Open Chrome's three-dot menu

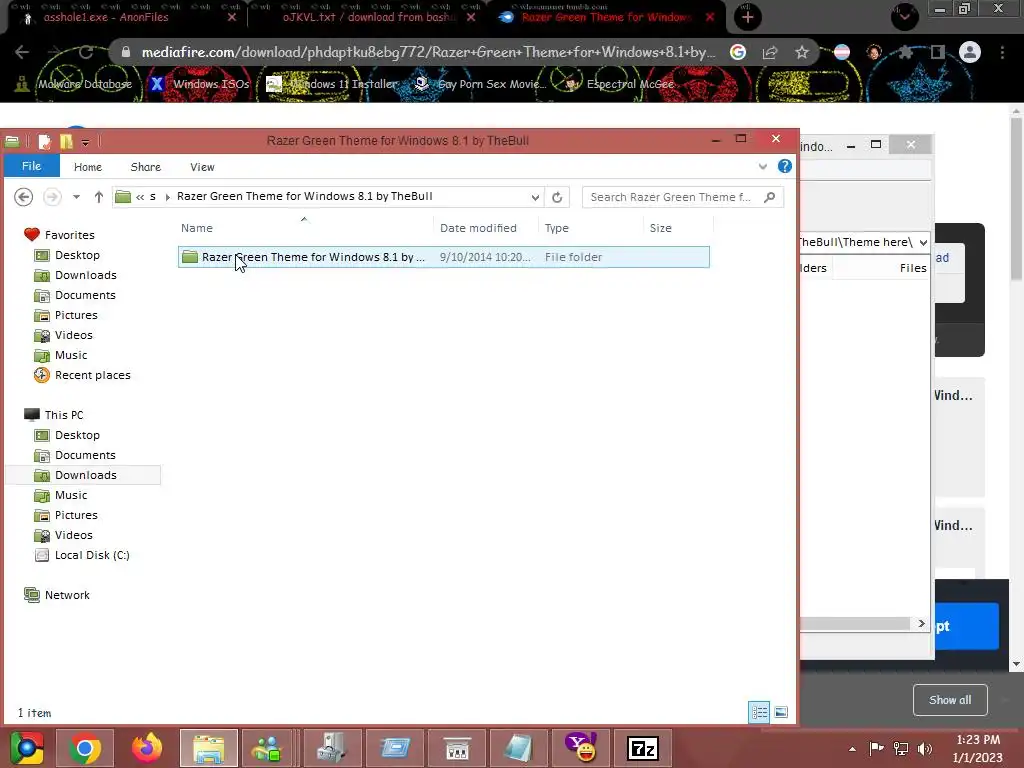1002,52
